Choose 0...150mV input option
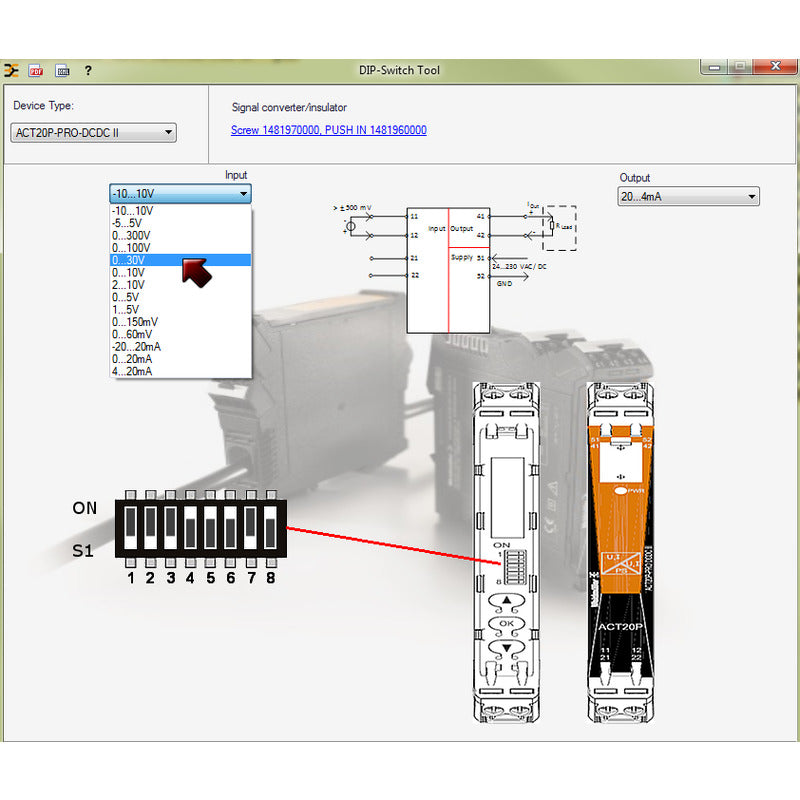This screenshot has width=800, height=800. pyautogui.click(x=181, y=322)
